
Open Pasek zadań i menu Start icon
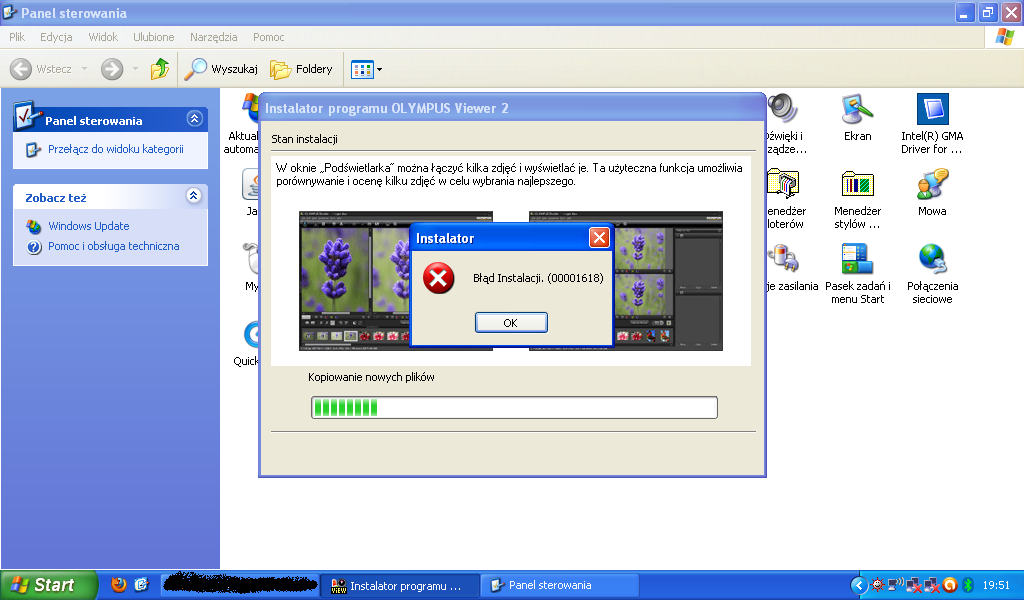(x=857, y=260)
